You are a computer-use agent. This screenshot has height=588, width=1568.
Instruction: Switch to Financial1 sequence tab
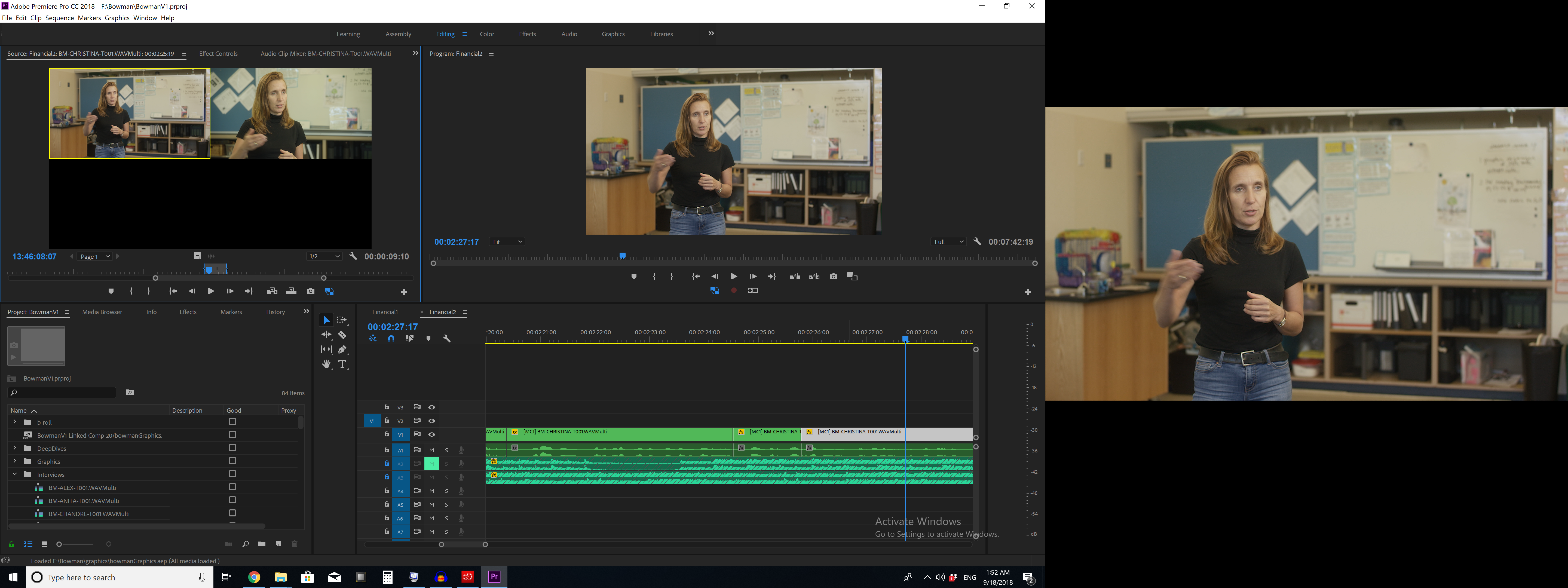[385, 312]
